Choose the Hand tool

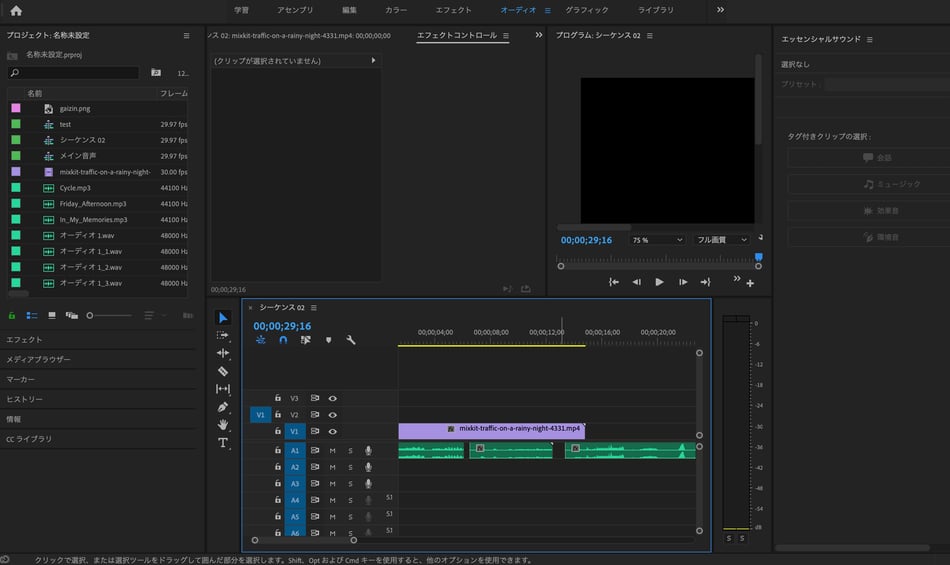tap(223, 425)
